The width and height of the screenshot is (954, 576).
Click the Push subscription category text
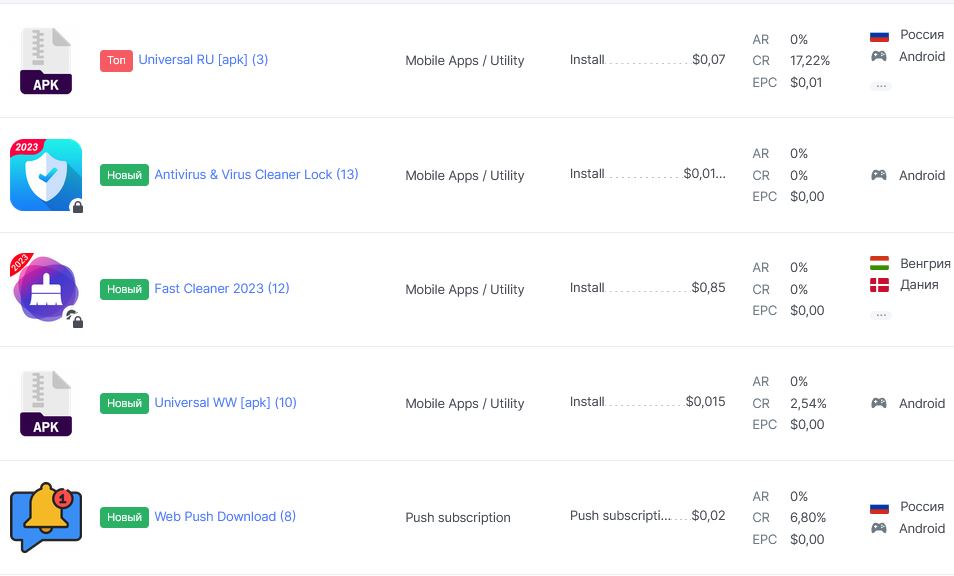pyautogui.click(x=458, y=518)
